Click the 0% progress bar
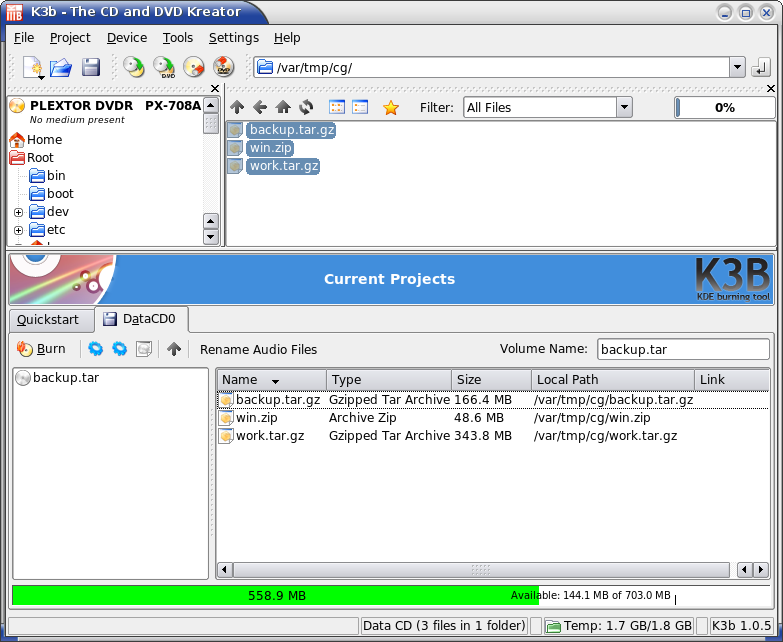783x642 pixels. [x=724, y=107]
